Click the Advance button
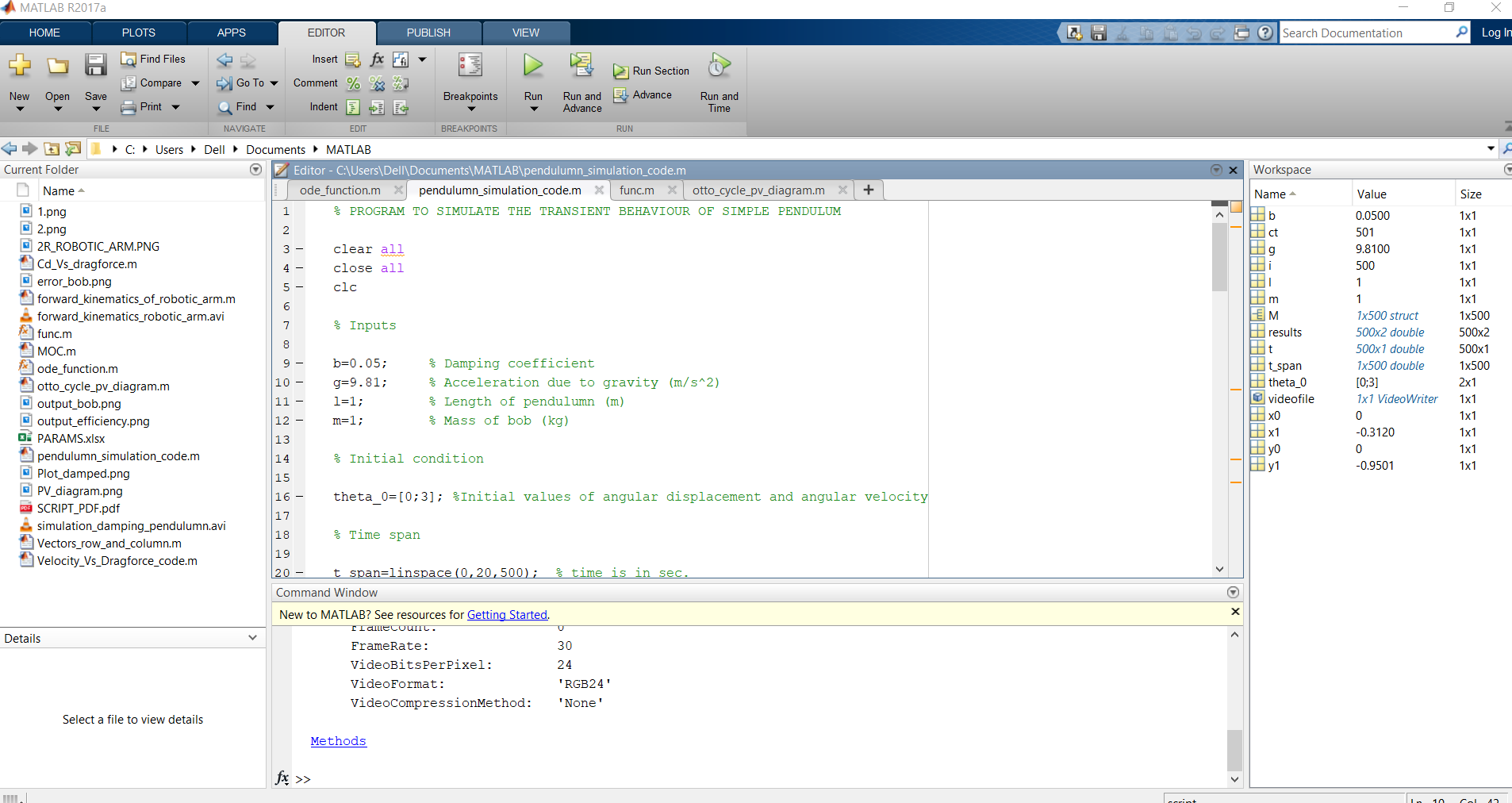 point(643,95)
